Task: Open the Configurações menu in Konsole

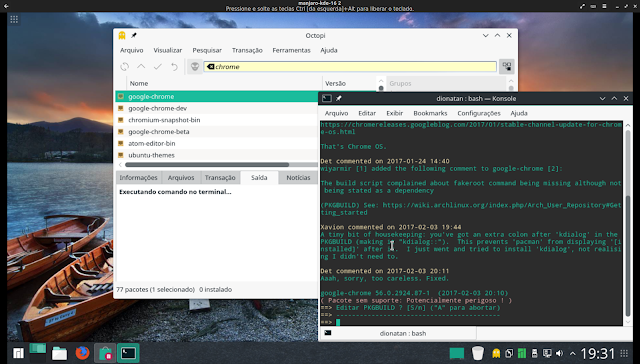Action: coord(479,113)
